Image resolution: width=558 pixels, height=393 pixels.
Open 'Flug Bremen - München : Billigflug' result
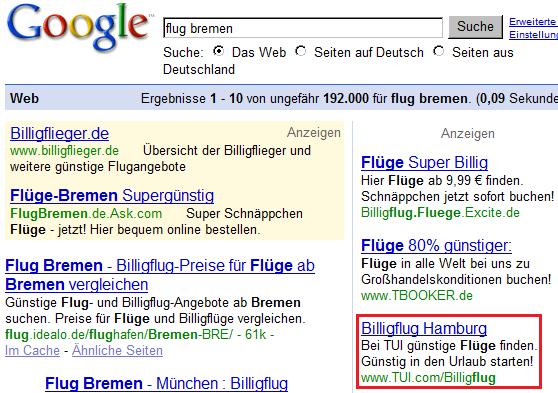(x=167, y=384)
